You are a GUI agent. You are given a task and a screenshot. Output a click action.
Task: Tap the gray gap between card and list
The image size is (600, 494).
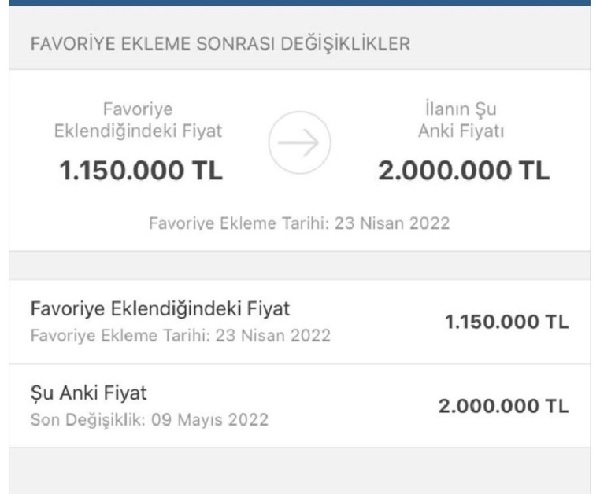(300, 266)
